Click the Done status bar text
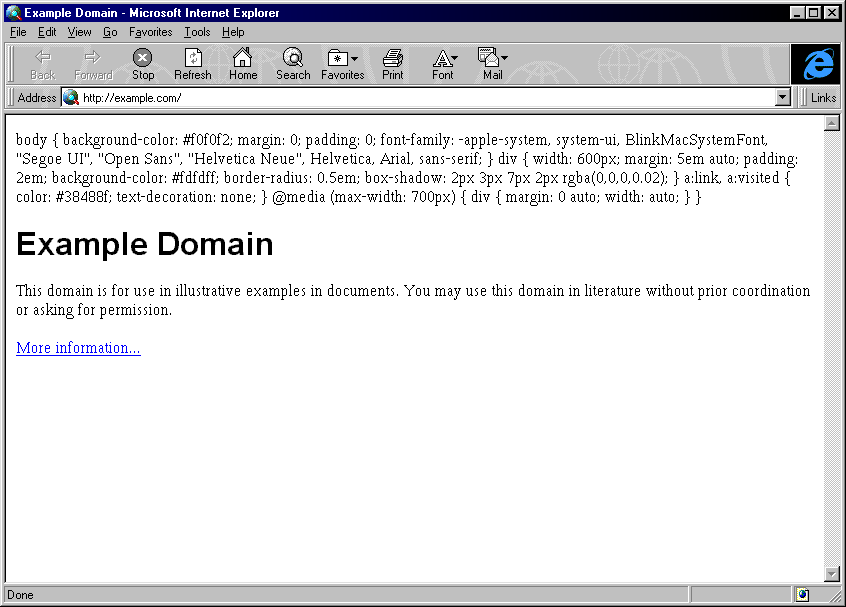This screenshot has width=846, height=607. tap(21, 595)
